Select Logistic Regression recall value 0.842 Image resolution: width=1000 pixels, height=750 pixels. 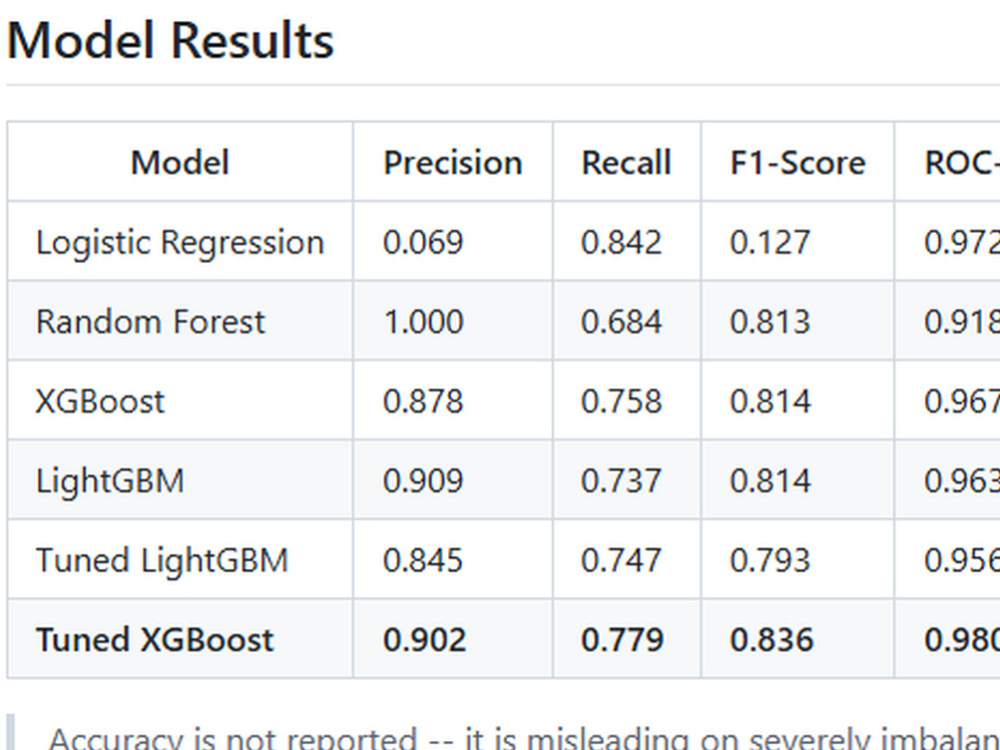click(x=621, y=242)
